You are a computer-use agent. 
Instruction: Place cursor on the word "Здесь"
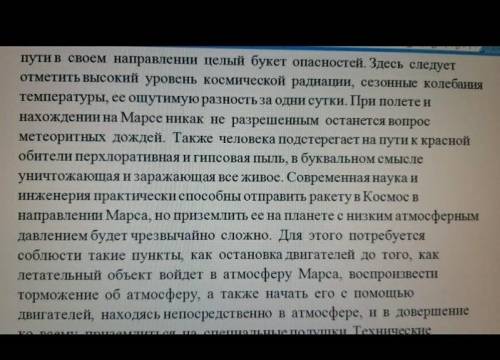click(385, 64)
